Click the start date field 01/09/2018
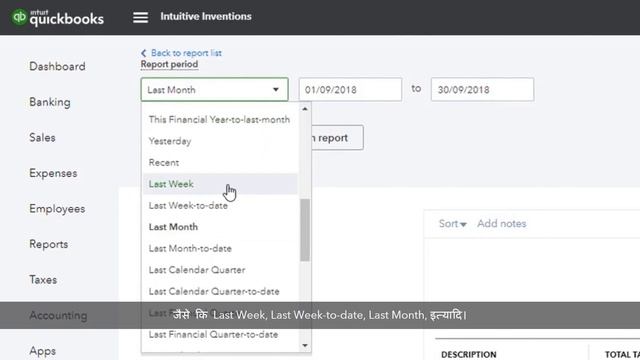 (350, 89)
